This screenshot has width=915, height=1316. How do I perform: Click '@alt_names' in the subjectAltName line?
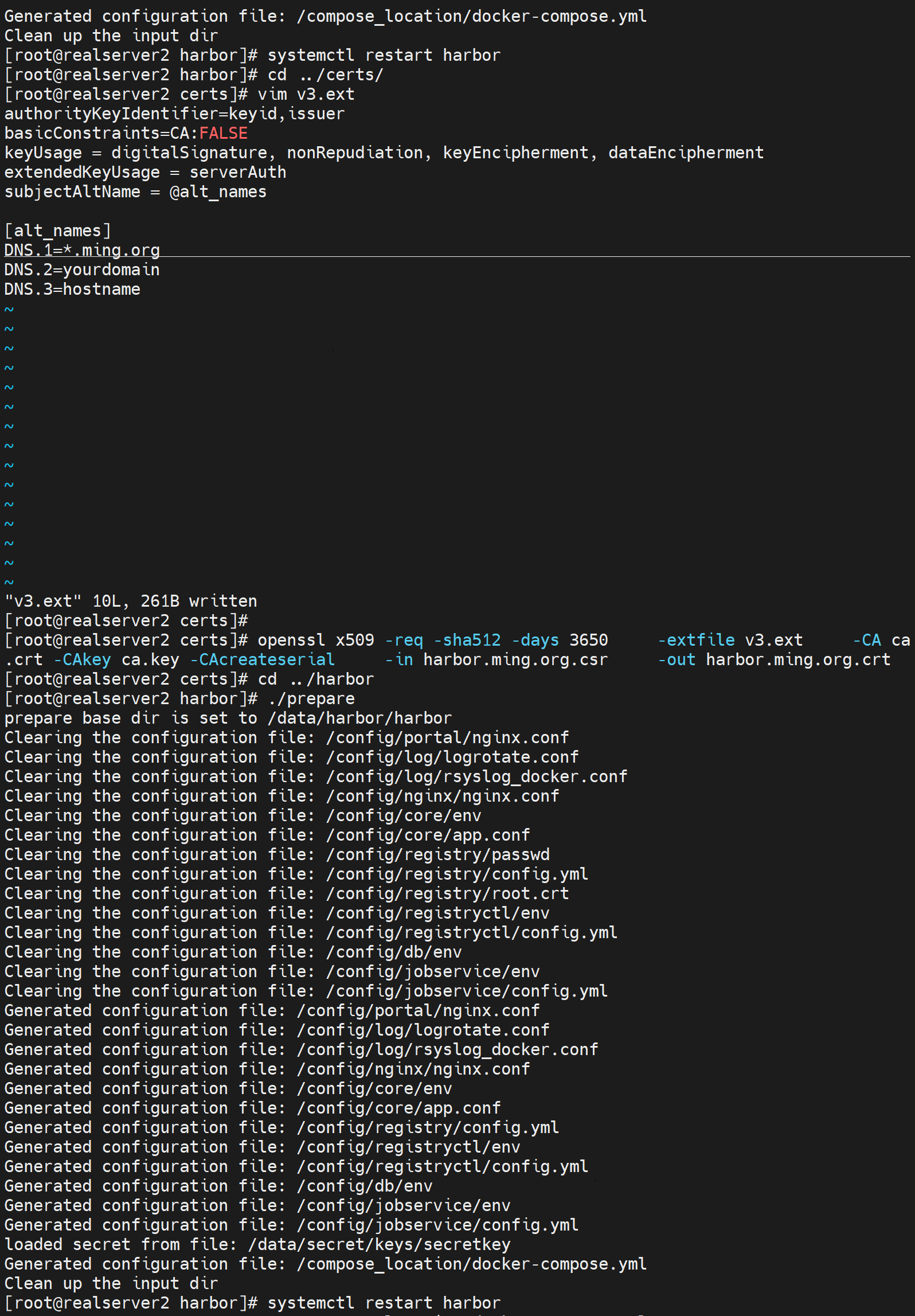coord(218,192)
